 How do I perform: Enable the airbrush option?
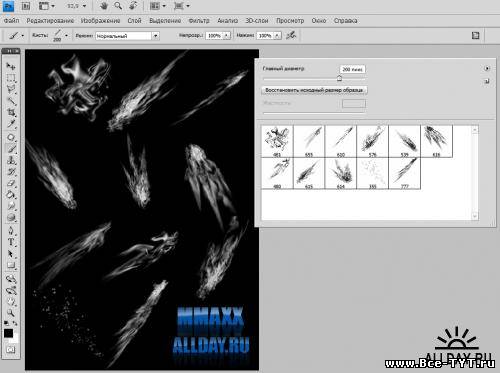[291, 35]
